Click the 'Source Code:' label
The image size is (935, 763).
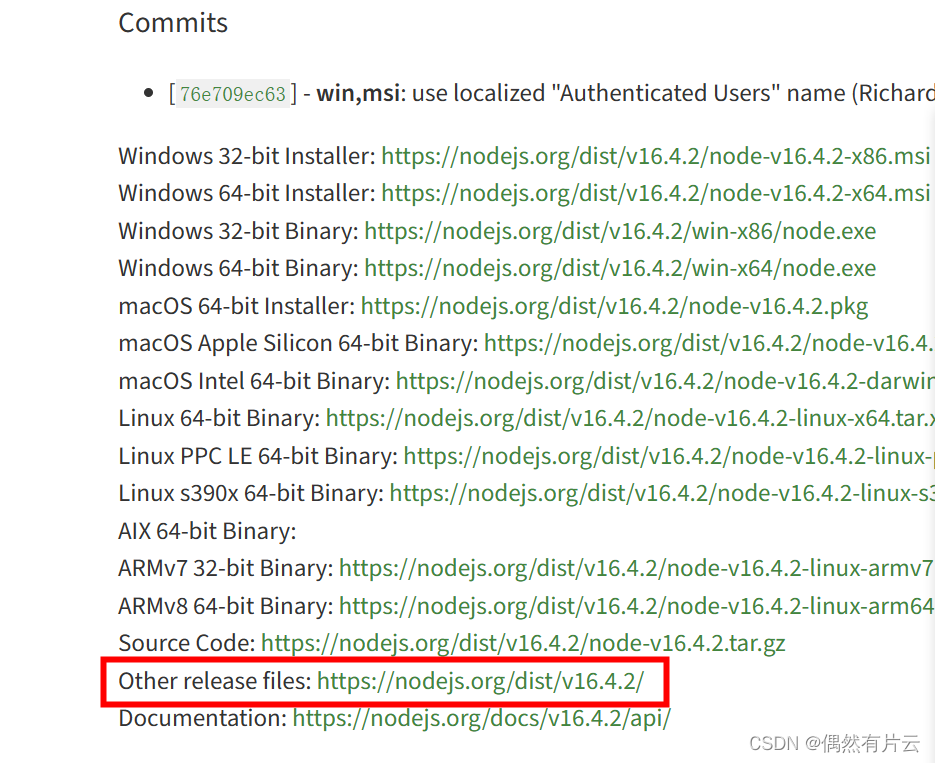click(x=187, y=644)
